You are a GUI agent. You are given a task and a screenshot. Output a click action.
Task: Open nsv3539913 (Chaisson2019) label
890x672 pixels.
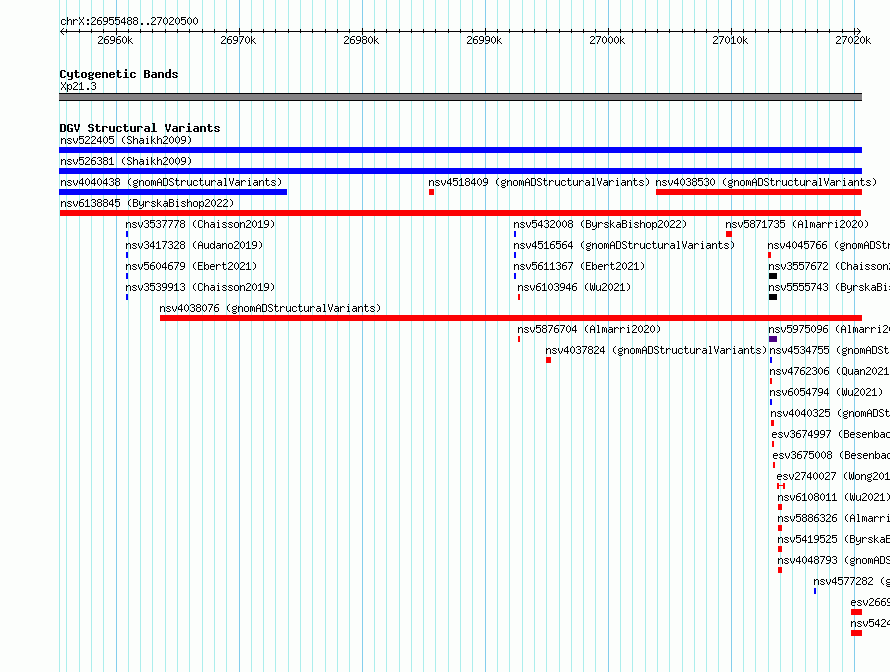(x=200, y=287)
